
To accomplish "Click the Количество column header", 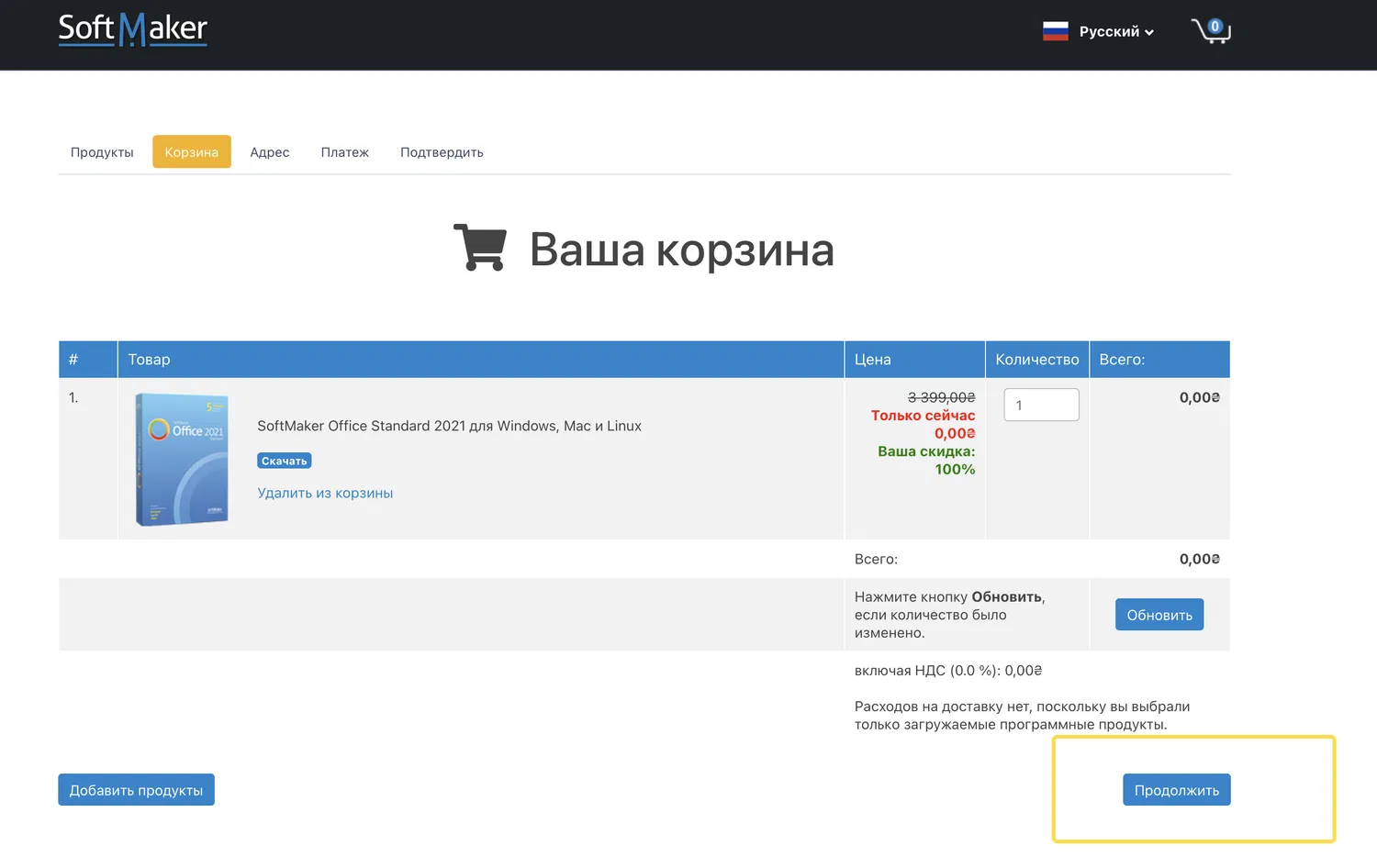I will (x=1037, y=360).
